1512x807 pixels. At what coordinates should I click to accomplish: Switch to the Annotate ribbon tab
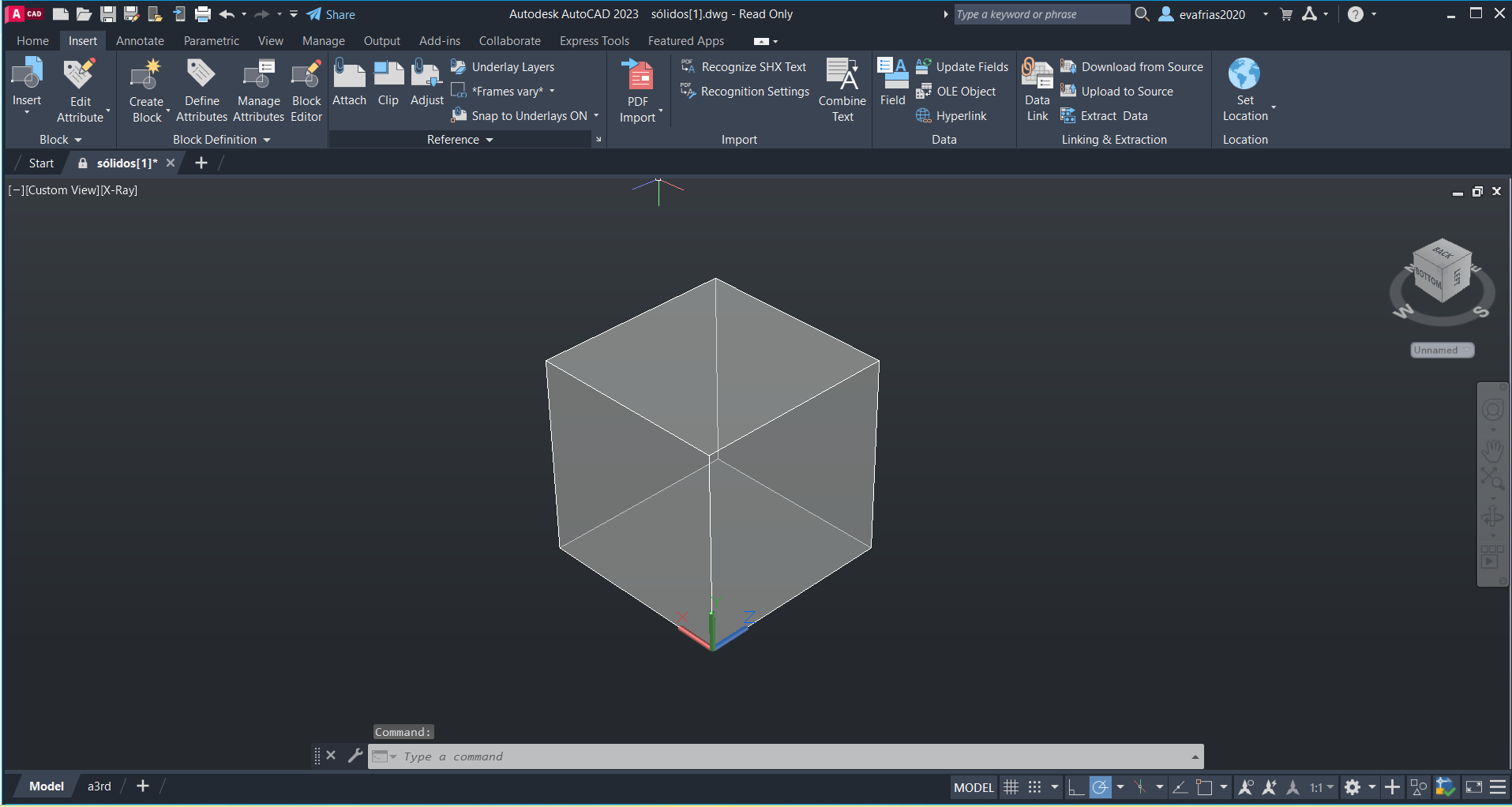pyautogui.click(x=140, y=41)
